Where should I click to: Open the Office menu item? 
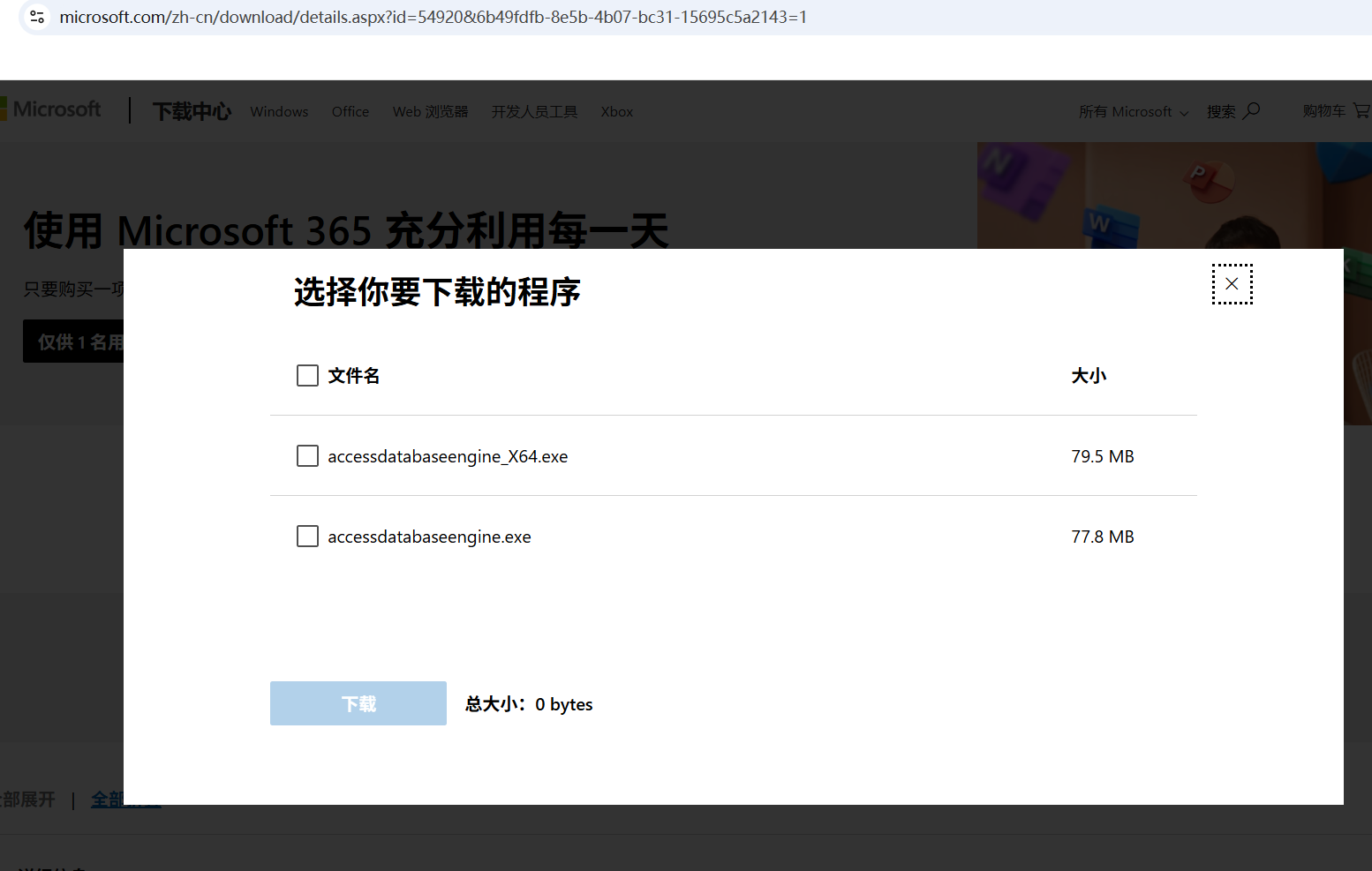[x=351, y=112]
